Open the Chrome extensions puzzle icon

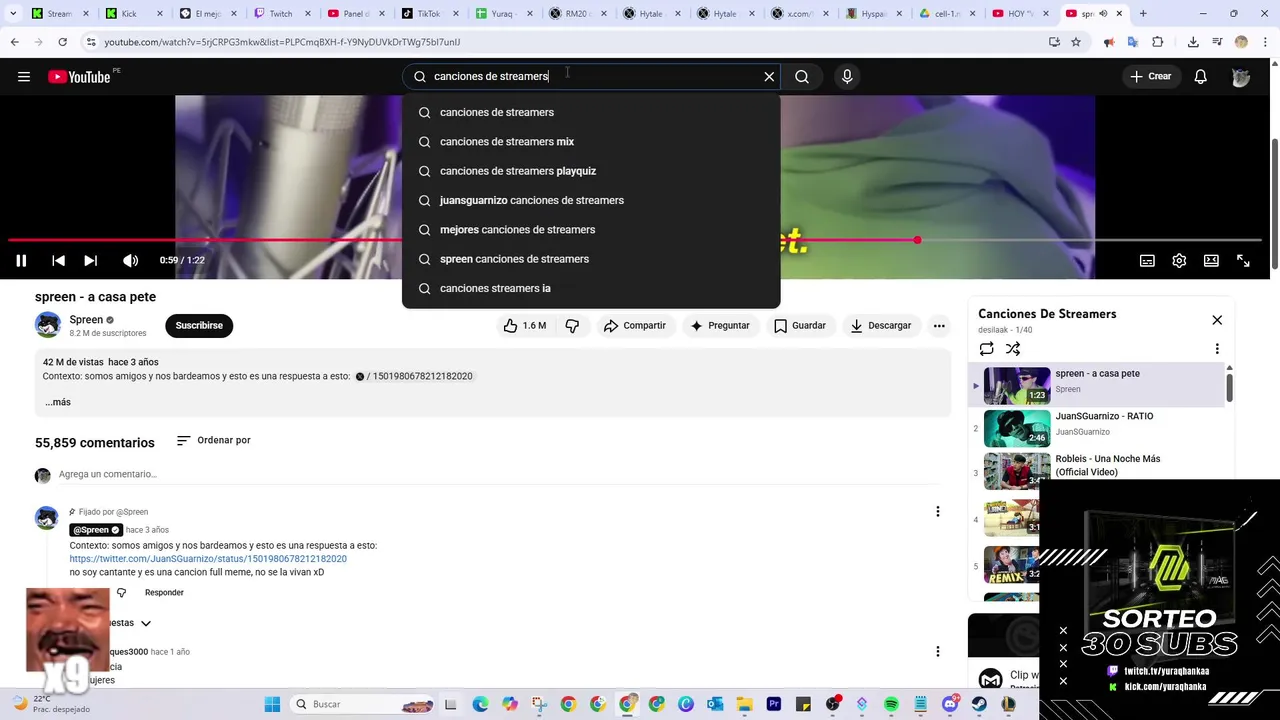tap(1158, 42)
